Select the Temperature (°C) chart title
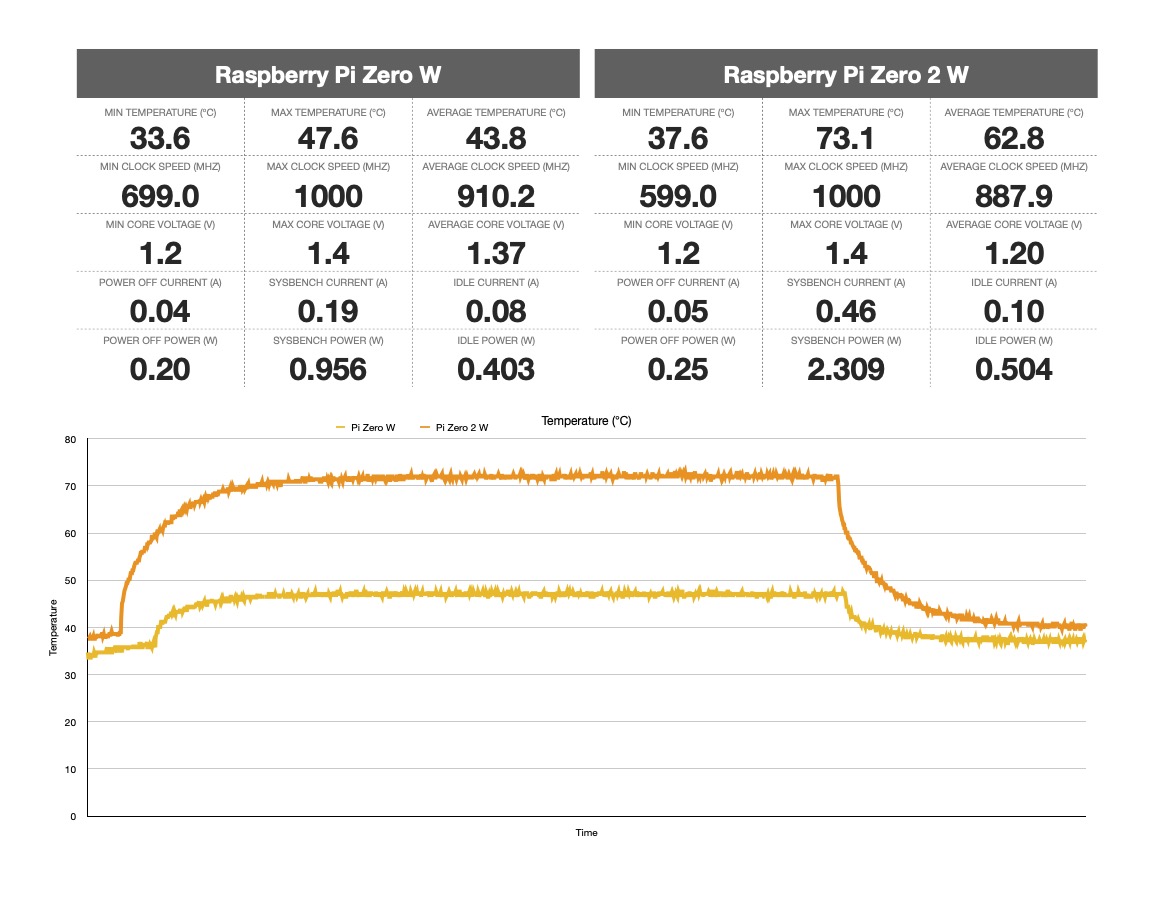Screen dimensions: 1171x910 coord(586,421)
